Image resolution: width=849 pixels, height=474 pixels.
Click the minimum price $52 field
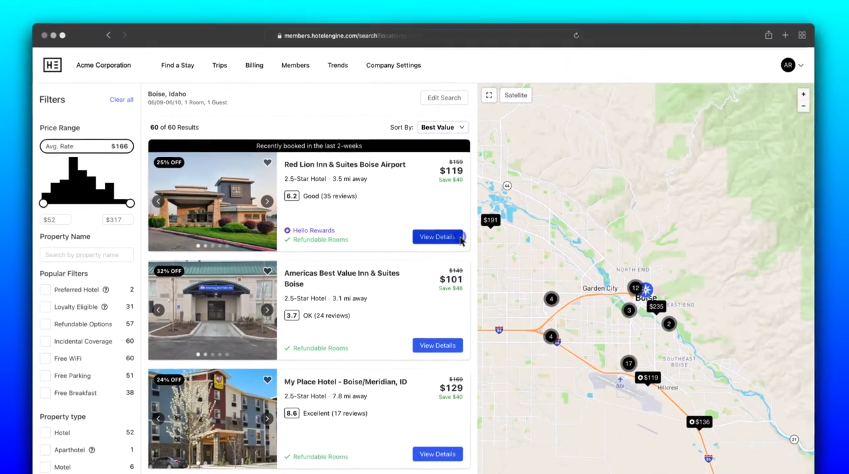coord(56,219)
